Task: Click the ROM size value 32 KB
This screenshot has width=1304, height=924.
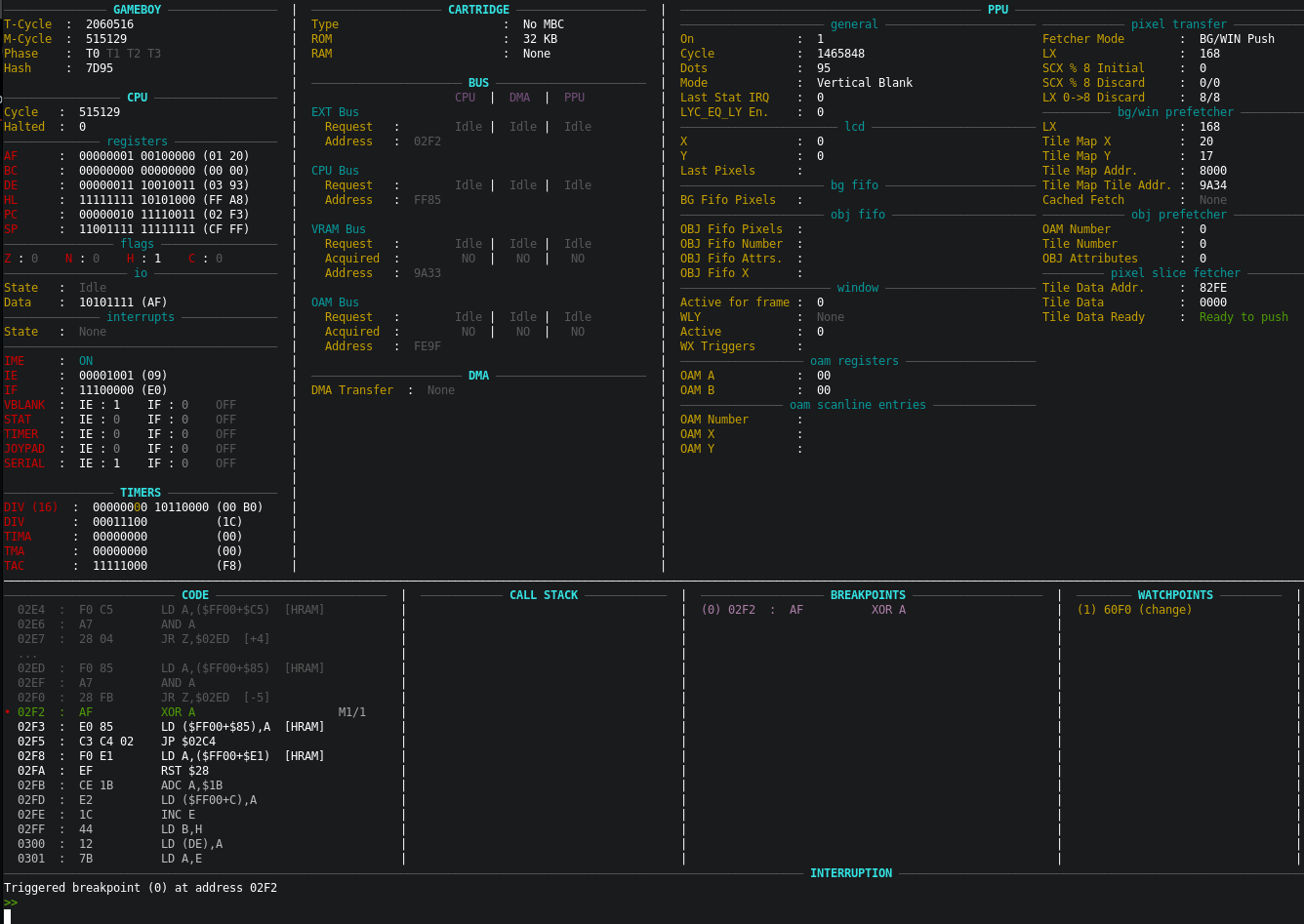Action: [x=541, y=39]
